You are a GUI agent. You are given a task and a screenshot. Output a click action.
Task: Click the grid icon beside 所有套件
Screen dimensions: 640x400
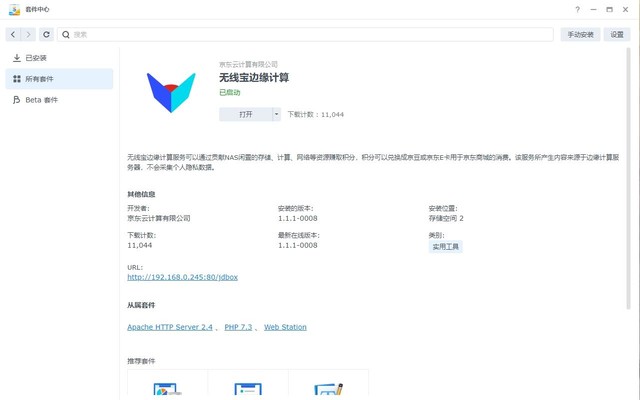[17, 79]
